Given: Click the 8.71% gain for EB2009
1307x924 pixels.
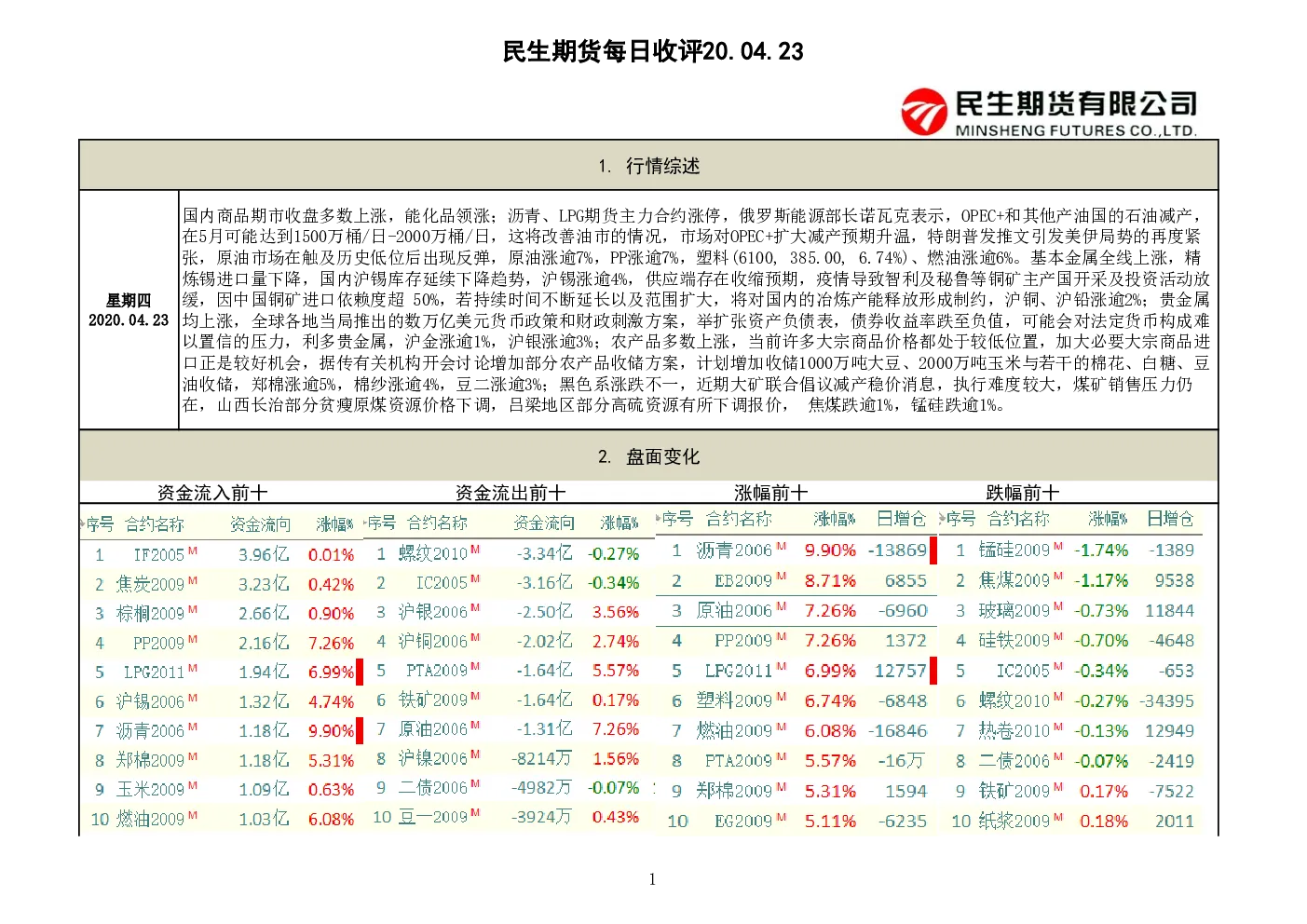Looking at the screenshot, I should (830, 581).
